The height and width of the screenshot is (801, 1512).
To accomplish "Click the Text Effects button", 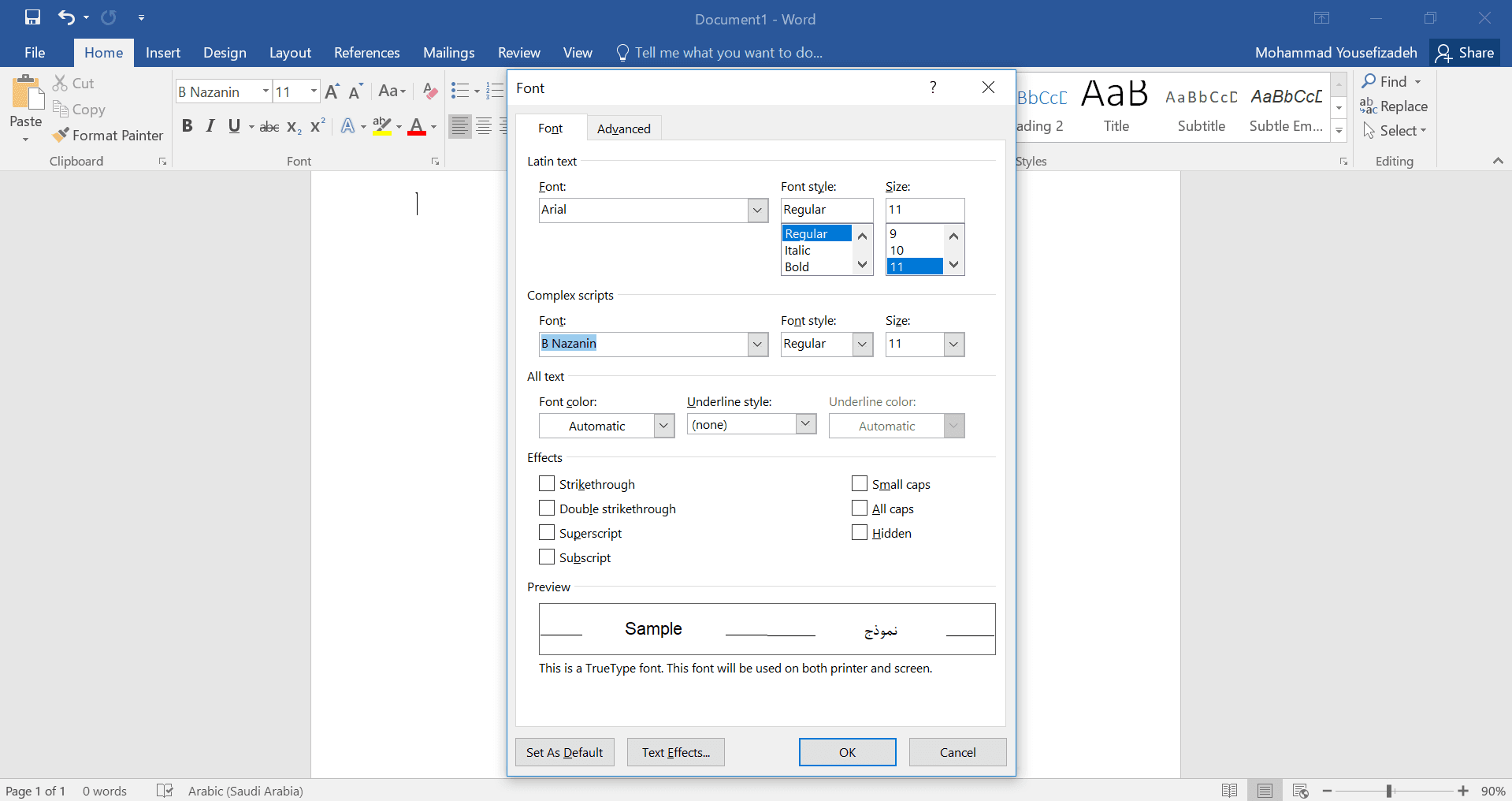I will pos(675,752).
